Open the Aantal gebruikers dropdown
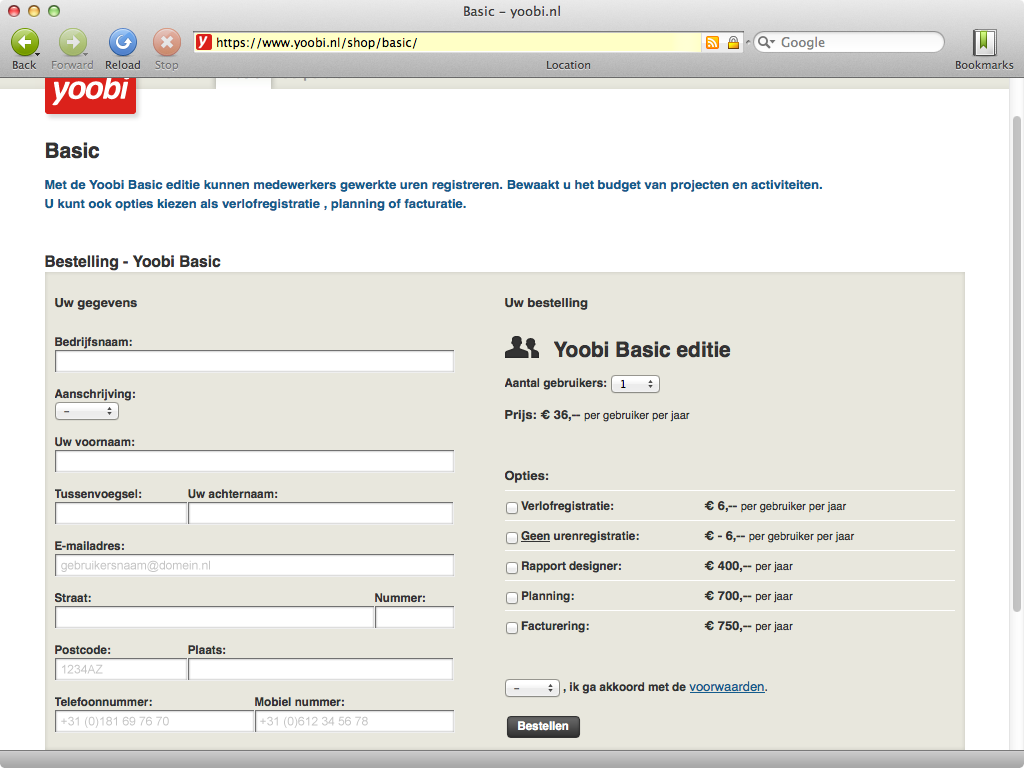 tap(635, 384)
